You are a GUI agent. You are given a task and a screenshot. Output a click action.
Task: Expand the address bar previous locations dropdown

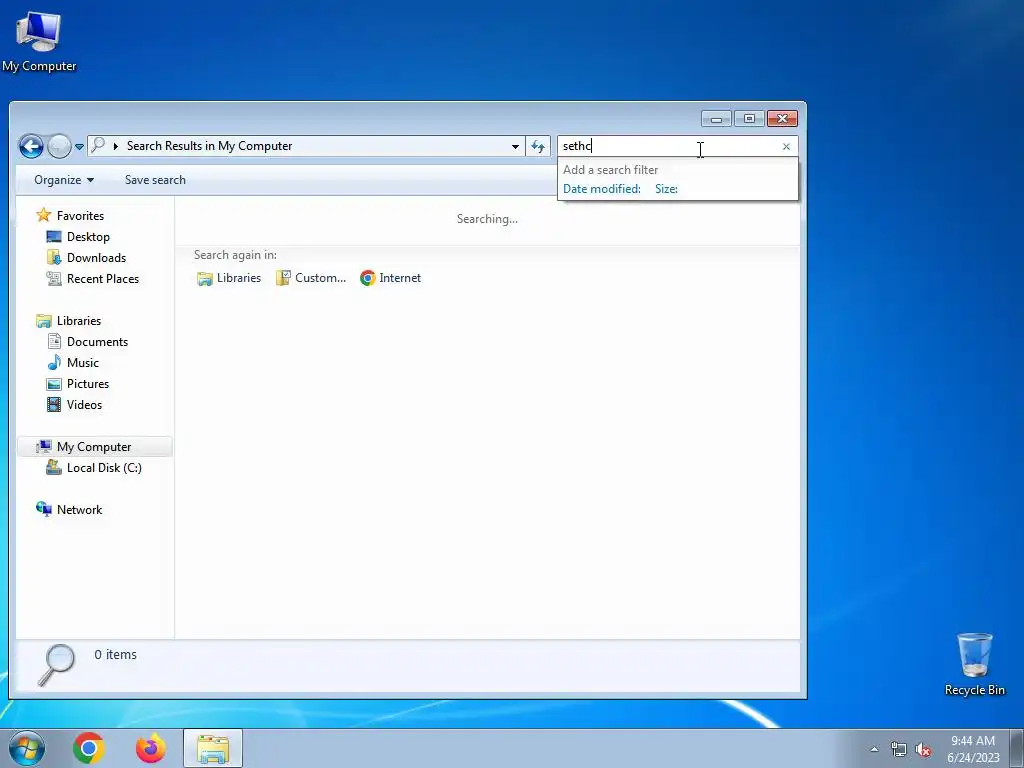515,146
